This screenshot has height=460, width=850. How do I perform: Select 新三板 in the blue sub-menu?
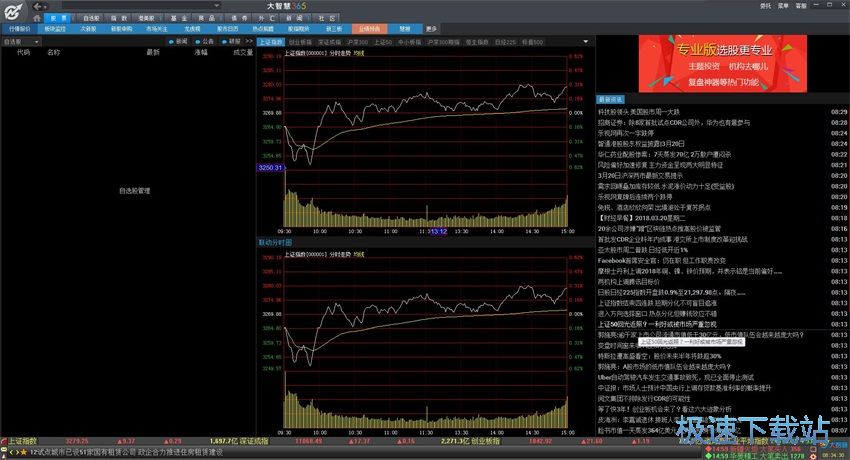334,29
